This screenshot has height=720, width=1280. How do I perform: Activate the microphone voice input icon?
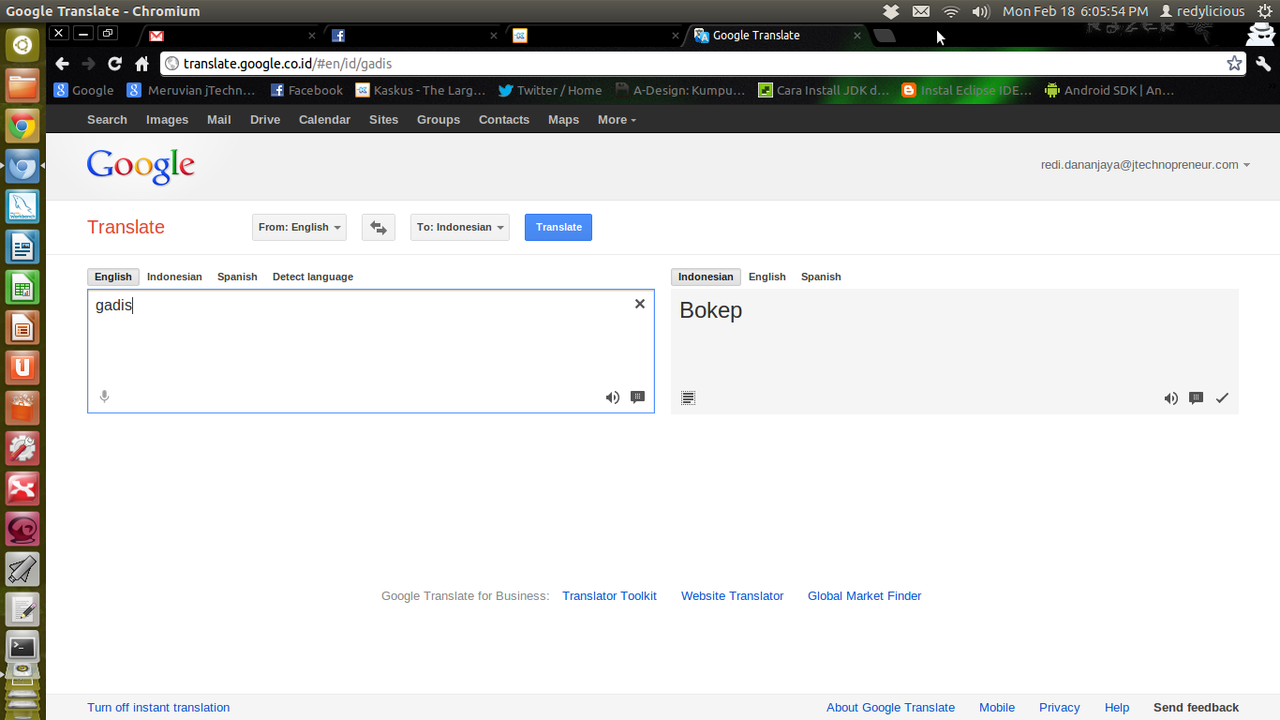pos(104,397)
